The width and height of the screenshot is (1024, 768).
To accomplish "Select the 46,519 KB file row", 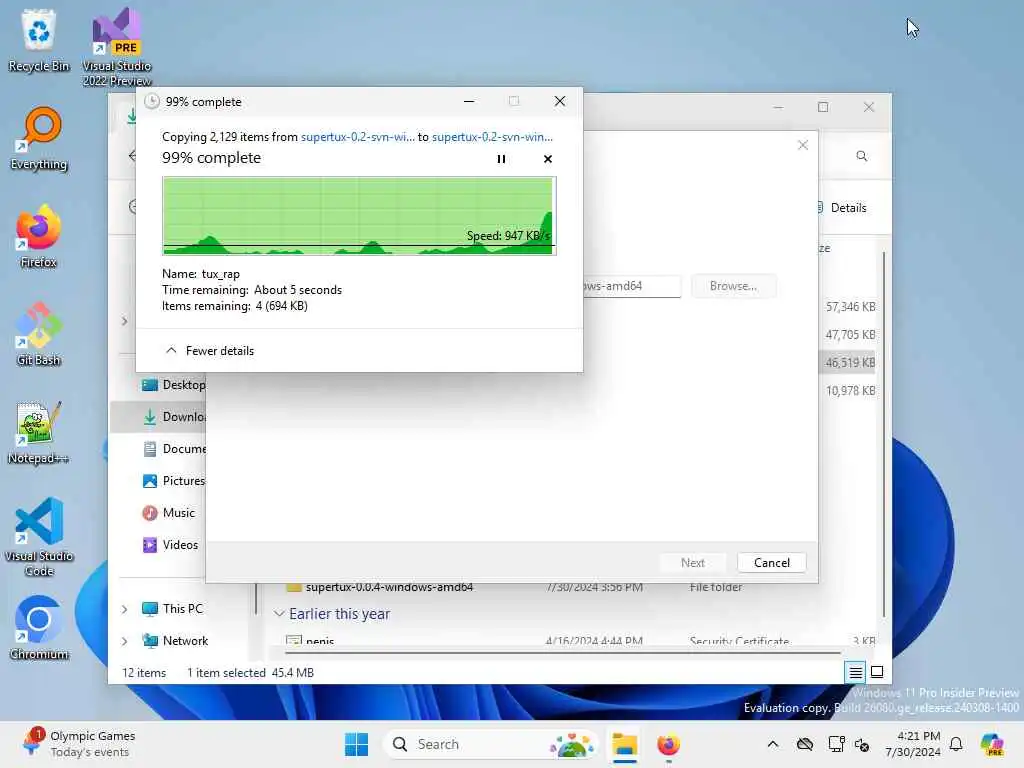I will point(847,362).
